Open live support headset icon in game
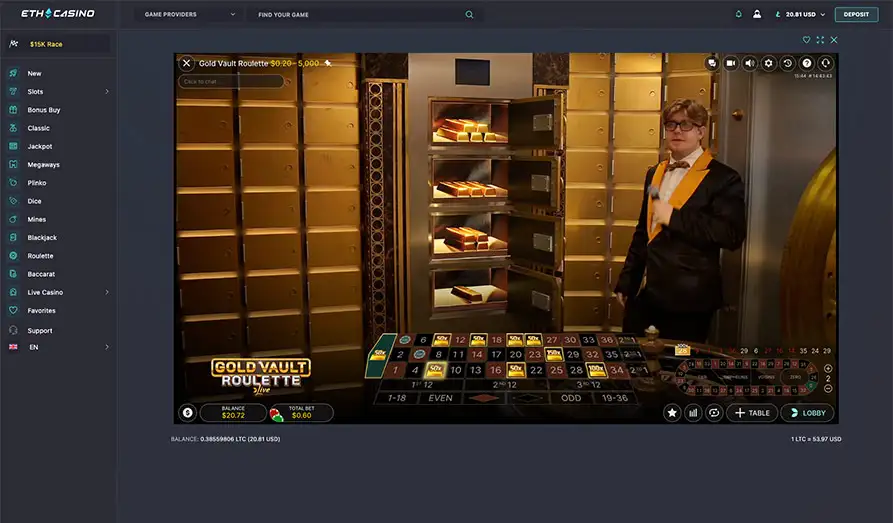 point(825,63)
